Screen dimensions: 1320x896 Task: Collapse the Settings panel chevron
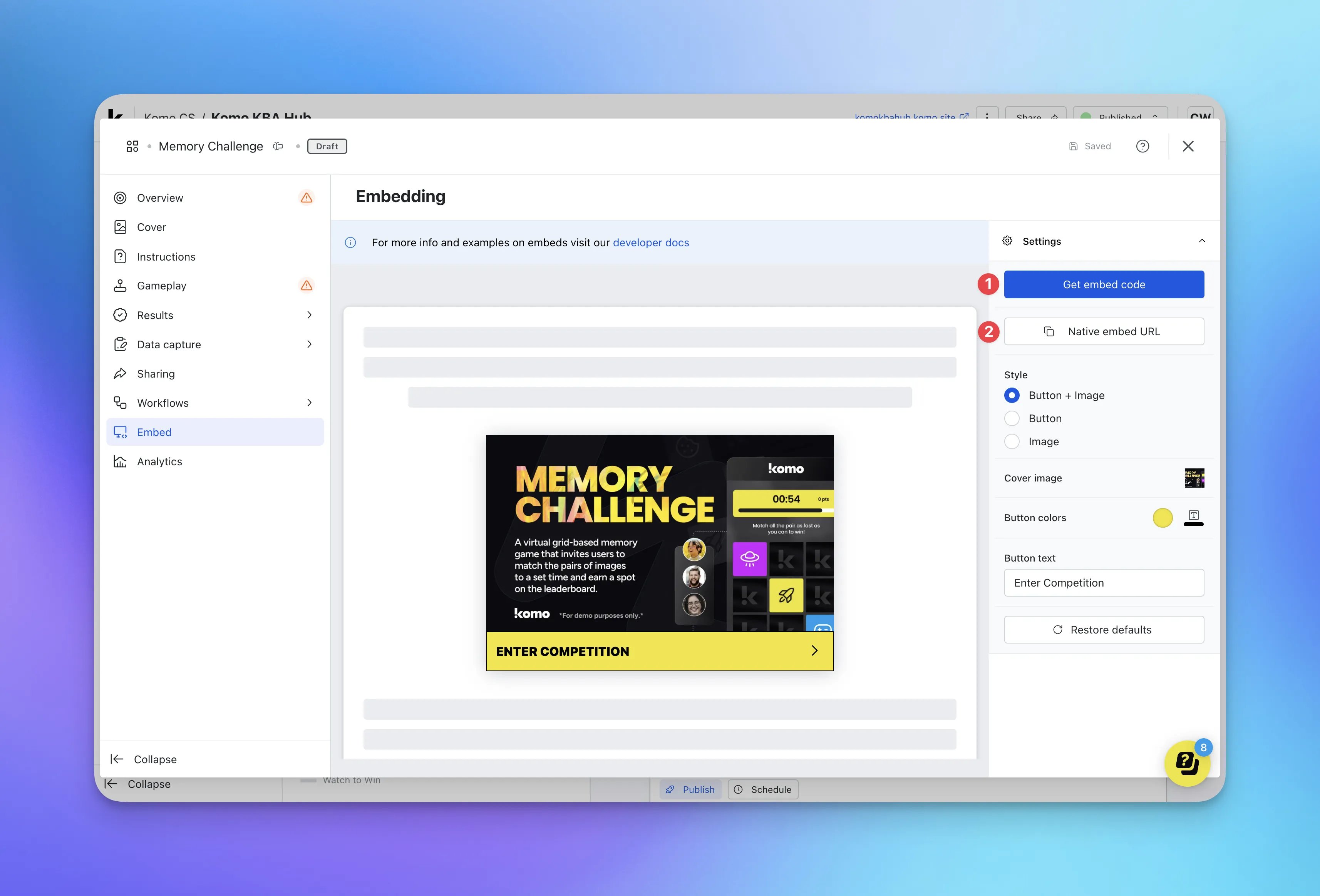(x=1202, y=241)
